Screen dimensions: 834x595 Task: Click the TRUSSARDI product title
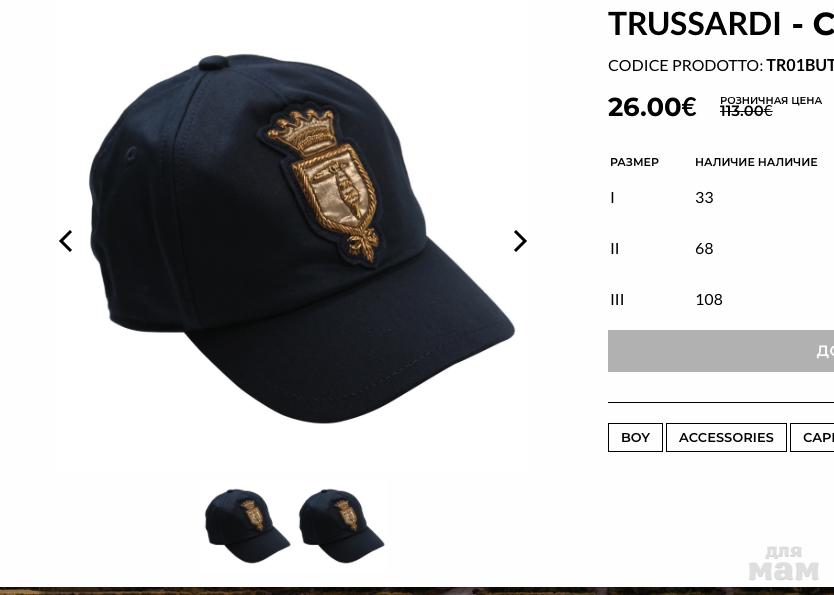pyautogui.click(x=721, y=23)
